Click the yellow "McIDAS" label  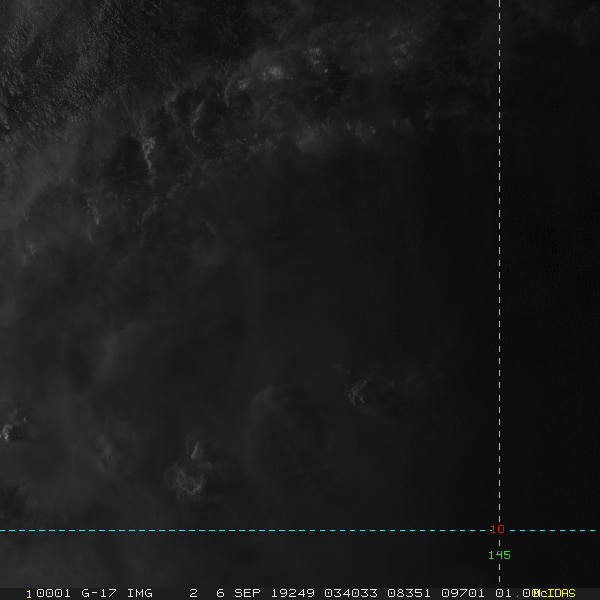[x=554, y=593]
